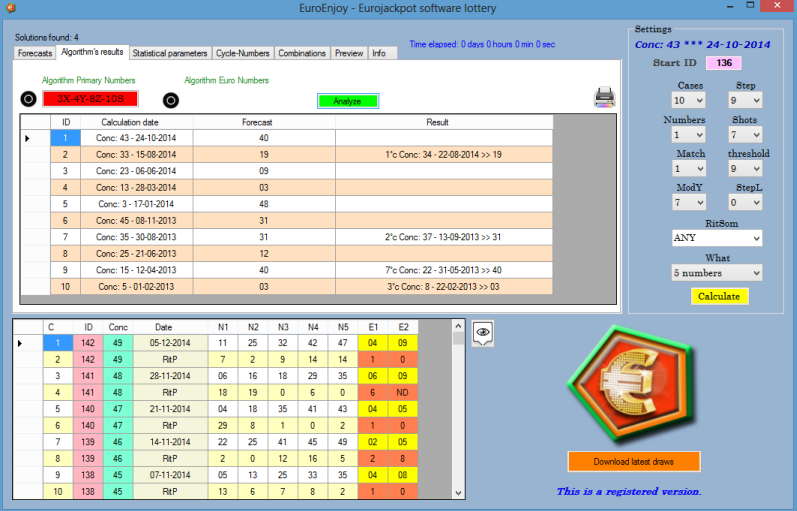Viewport: 797px width, 511px height.
Task: Open the StepL dropdown
Action: [745, 202]
